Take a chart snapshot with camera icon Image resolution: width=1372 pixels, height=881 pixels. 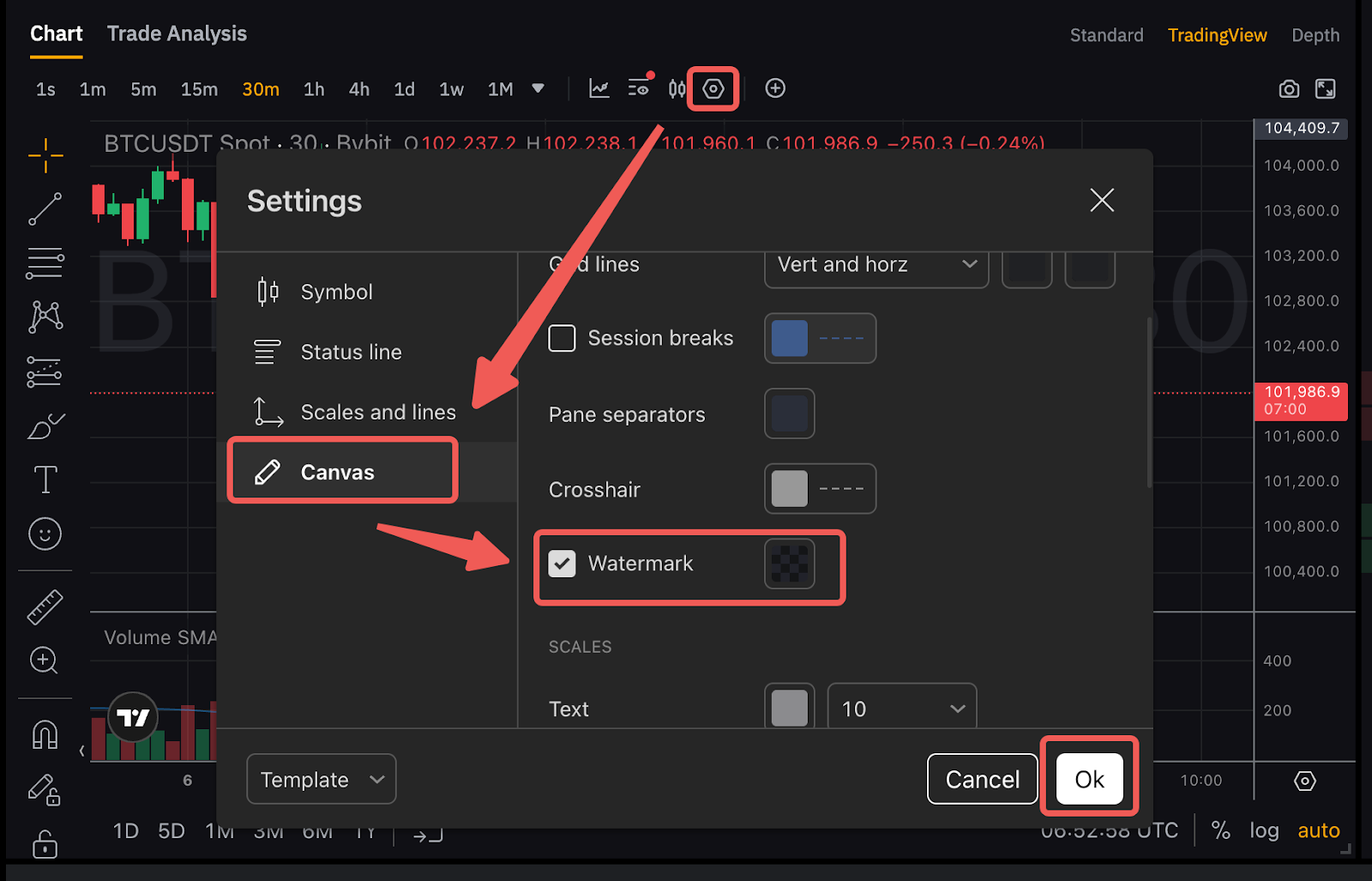1288,89
